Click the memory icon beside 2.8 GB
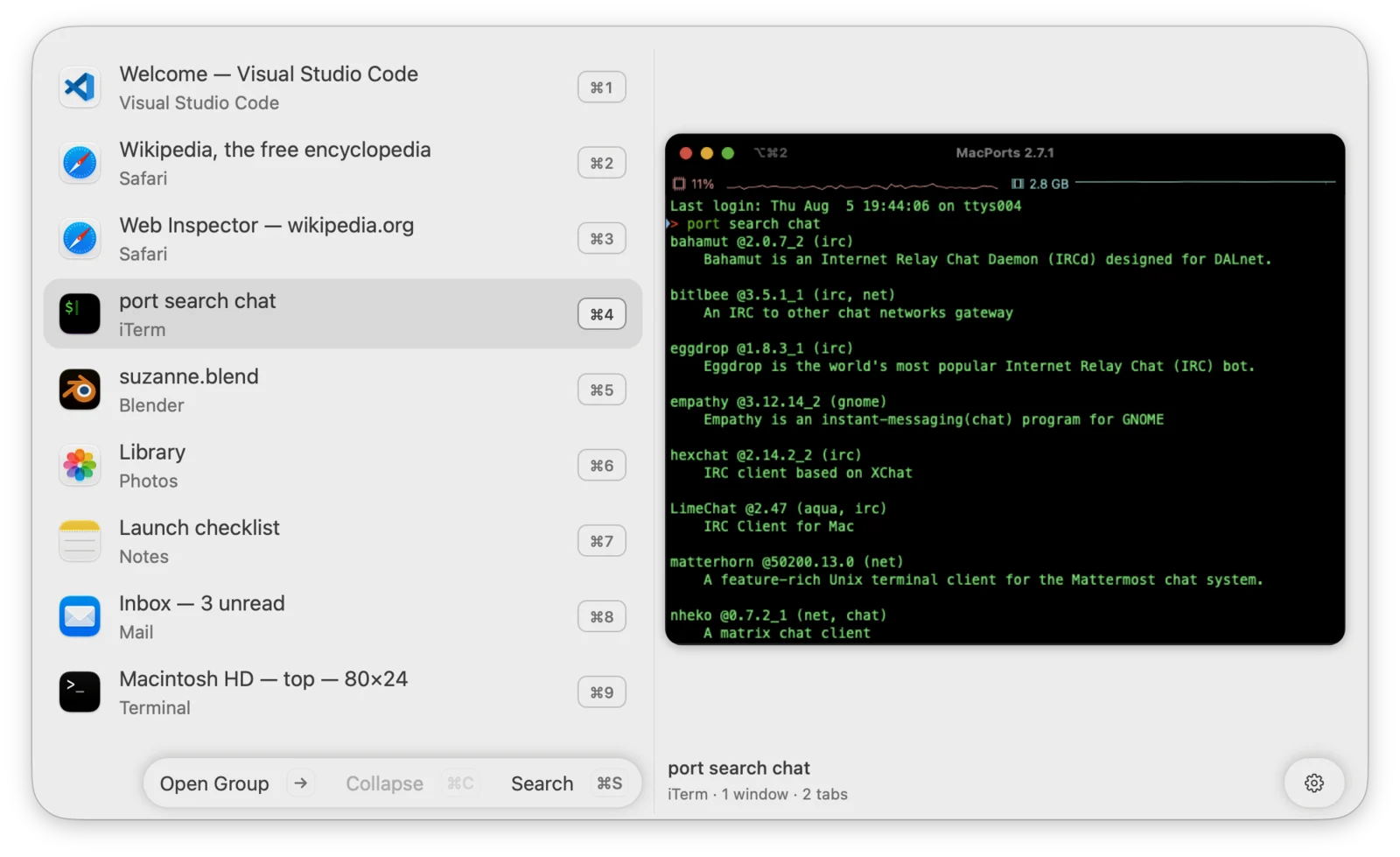1400x857 pixels. click(x=1018, y=184)
